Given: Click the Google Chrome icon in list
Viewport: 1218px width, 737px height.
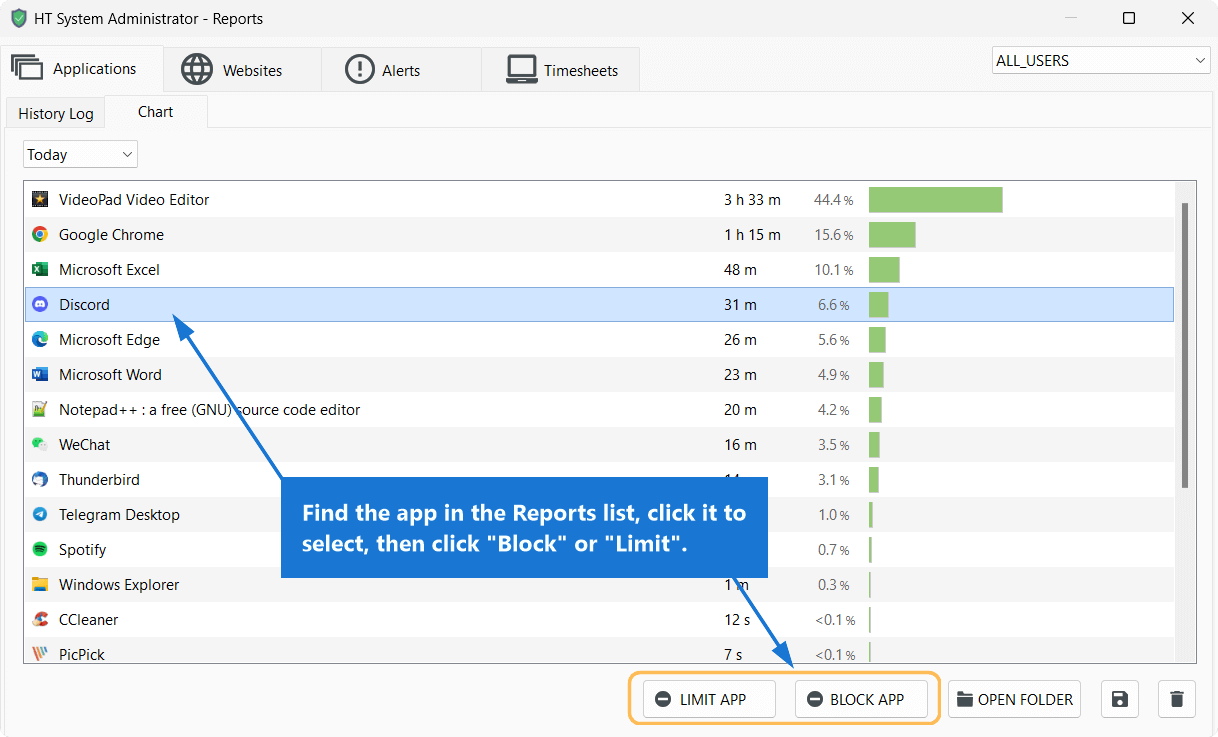Looking at the screenshot, I should tap(40, 235).
